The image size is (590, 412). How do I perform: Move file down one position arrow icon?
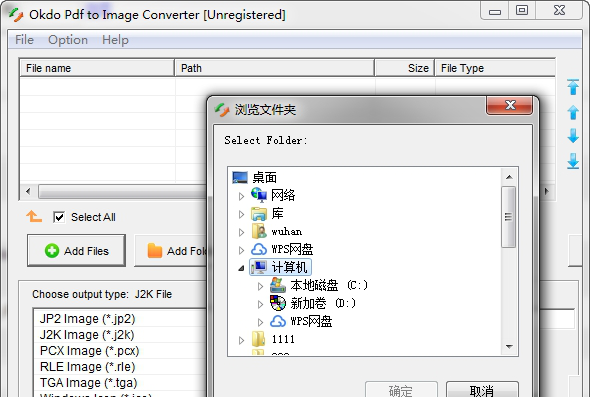[573, 136]
